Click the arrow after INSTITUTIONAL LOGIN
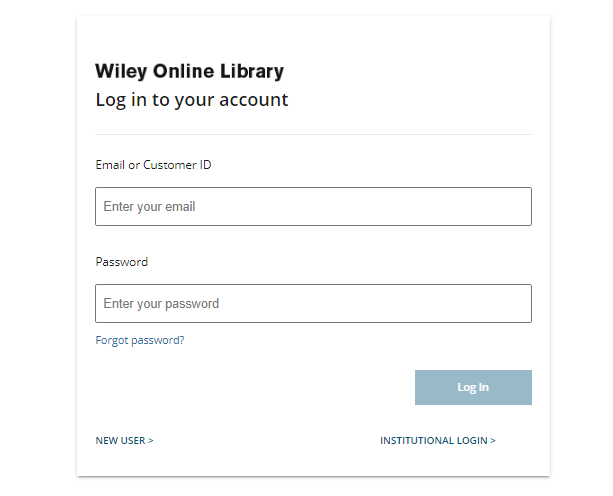 [493, 440]
